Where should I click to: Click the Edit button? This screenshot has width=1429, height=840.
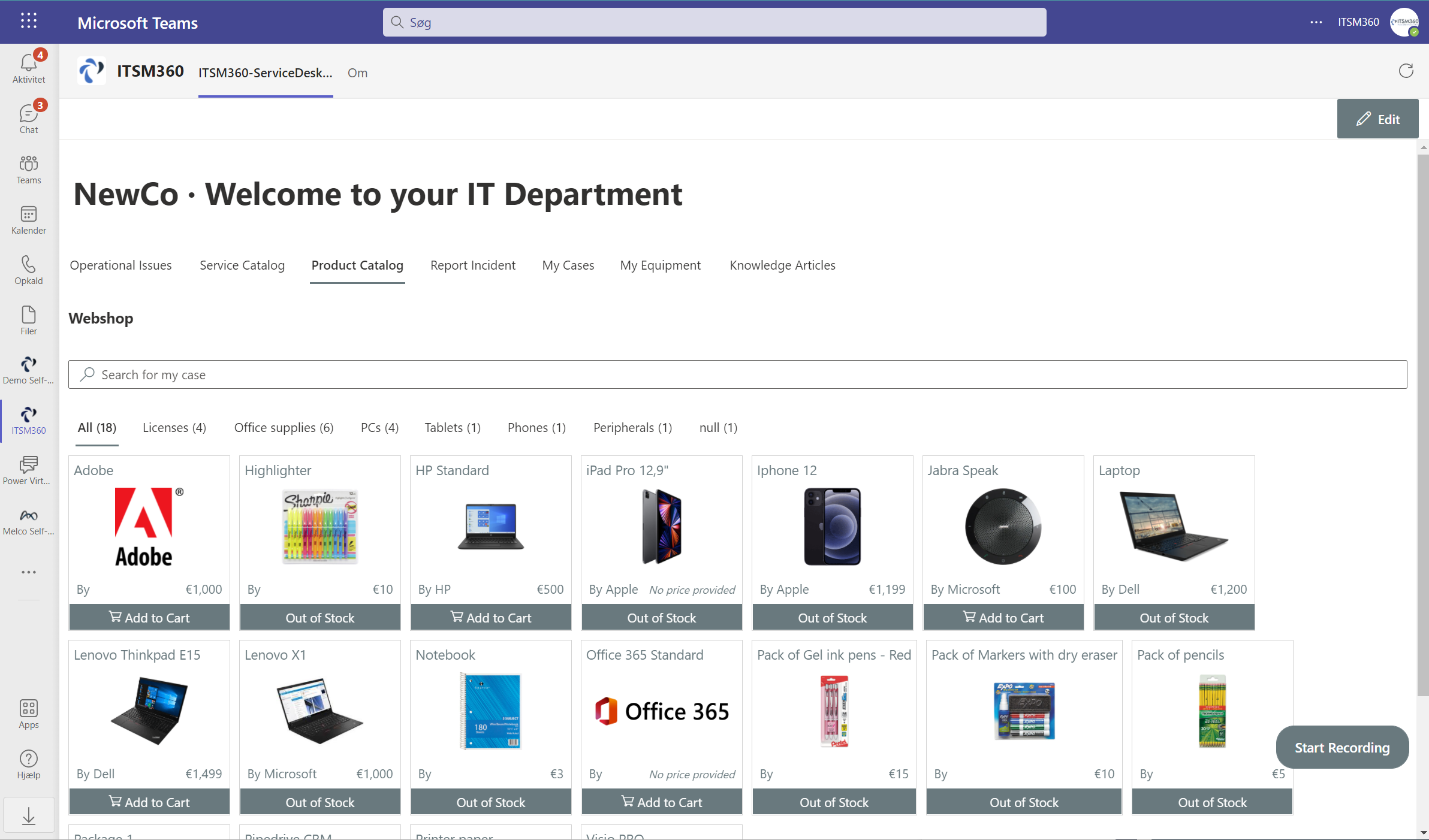[x=1377, y=119]
